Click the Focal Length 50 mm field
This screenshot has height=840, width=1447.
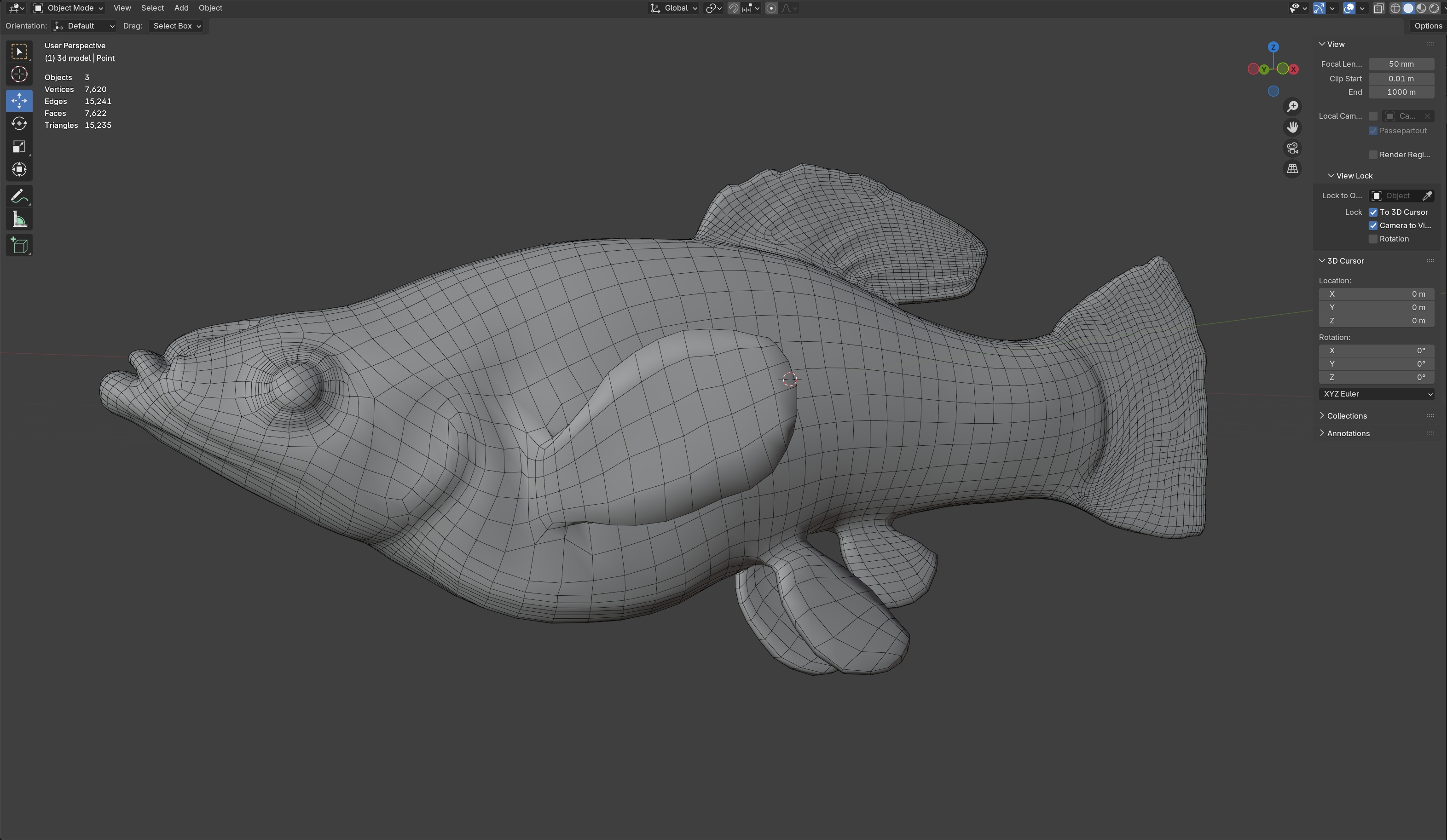point(1401,64)
